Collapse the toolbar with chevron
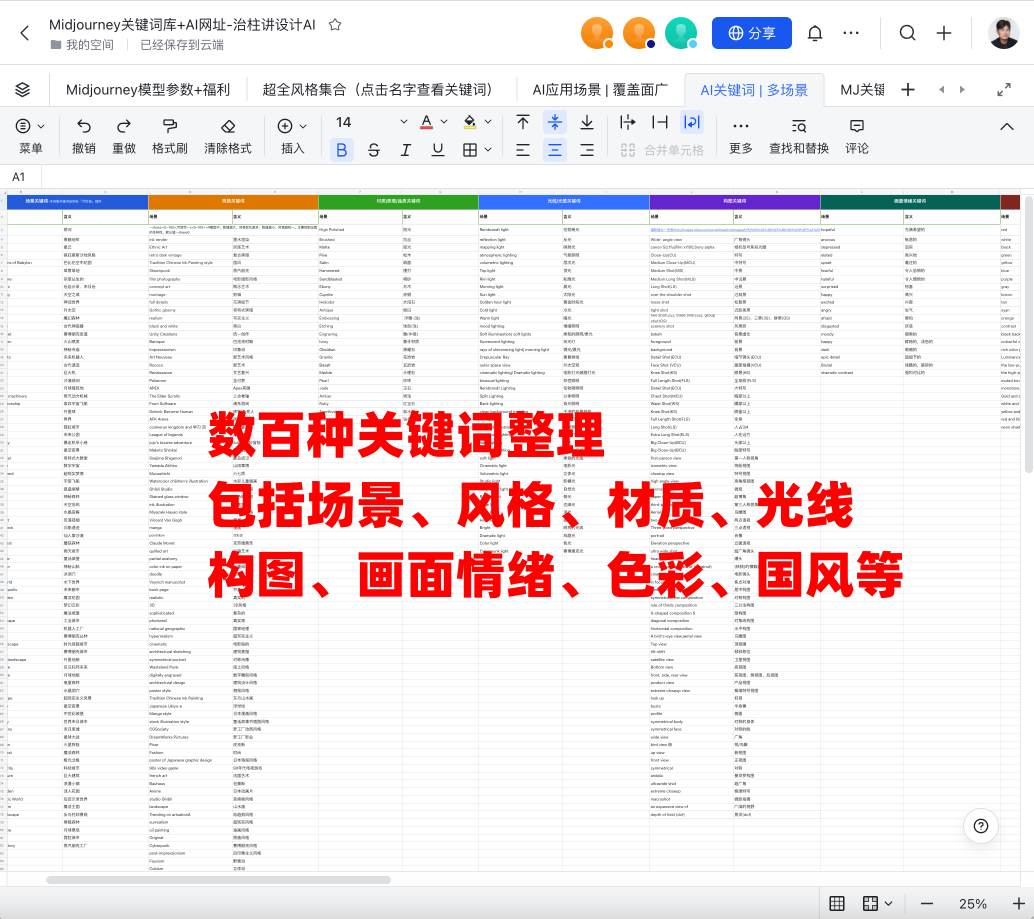1034x919 pixels. (1006, 127)
